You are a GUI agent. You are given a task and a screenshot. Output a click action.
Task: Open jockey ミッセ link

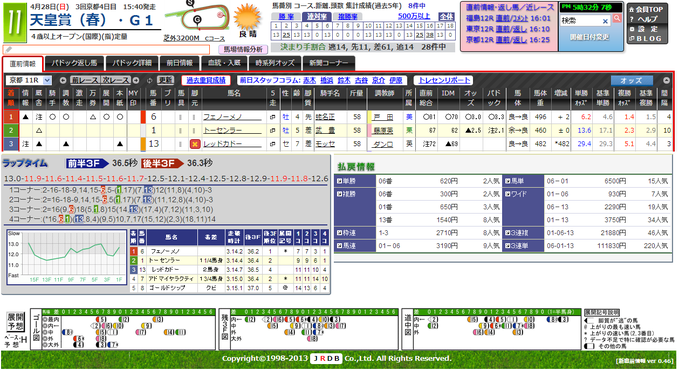click(x=325, y=144)
